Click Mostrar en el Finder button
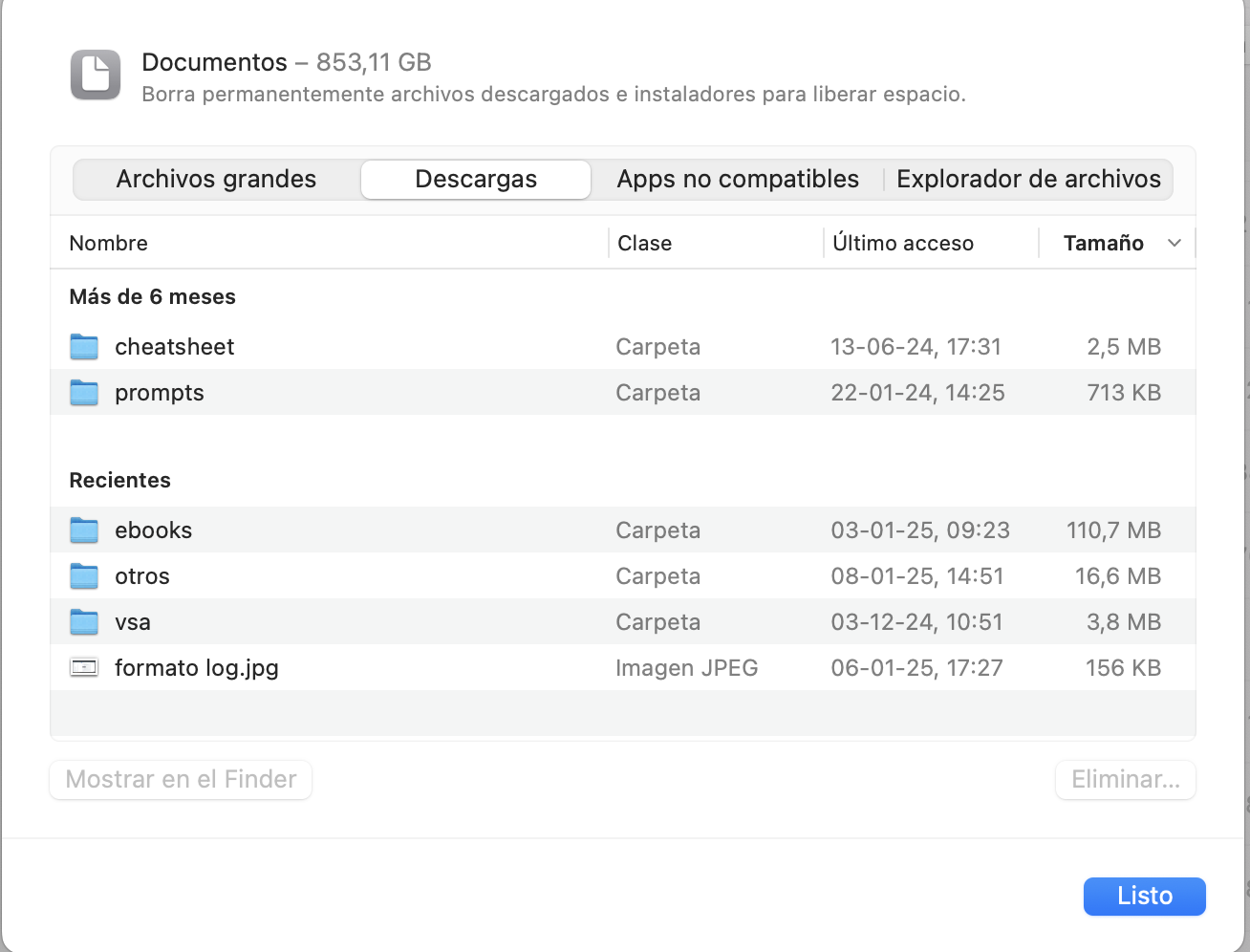The height and width of the screenshot is (952, 1250). (181, 780)
